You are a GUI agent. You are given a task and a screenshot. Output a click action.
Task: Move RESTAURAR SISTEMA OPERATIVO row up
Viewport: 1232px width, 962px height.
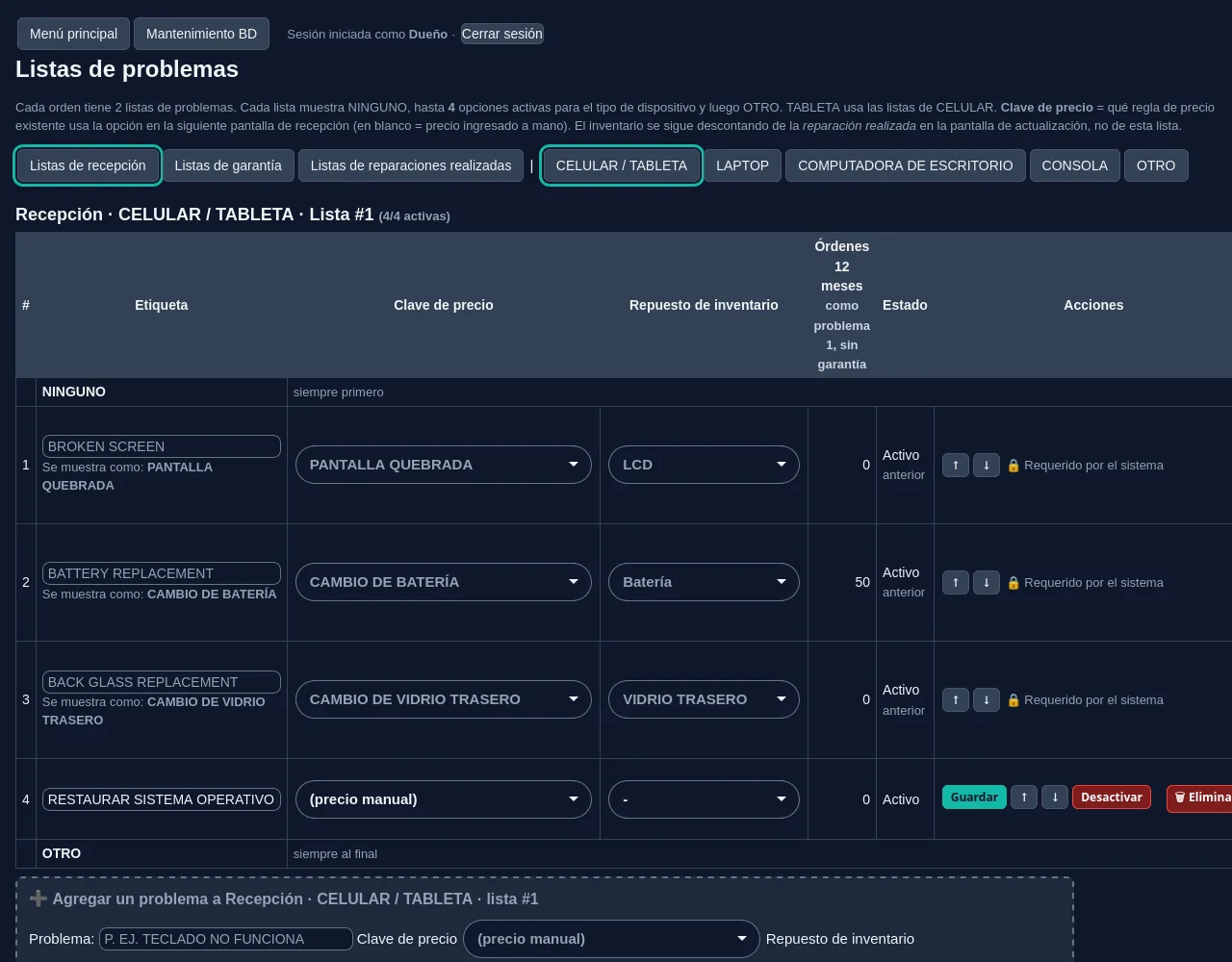coord(1024,797)
